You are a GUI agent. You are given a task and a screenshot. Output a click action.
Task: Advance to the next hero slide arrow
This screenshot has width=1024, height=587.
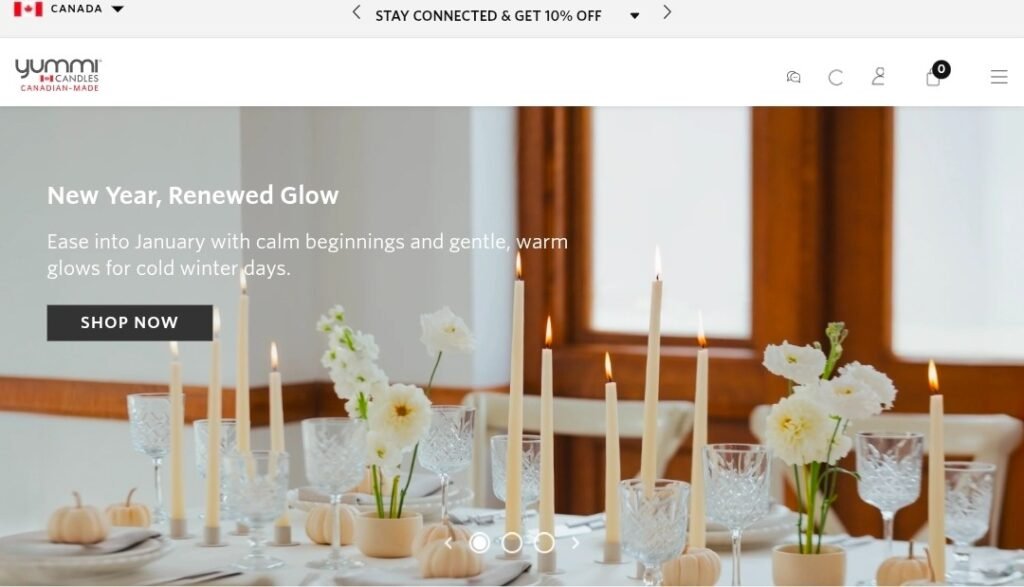coord(575,543)
